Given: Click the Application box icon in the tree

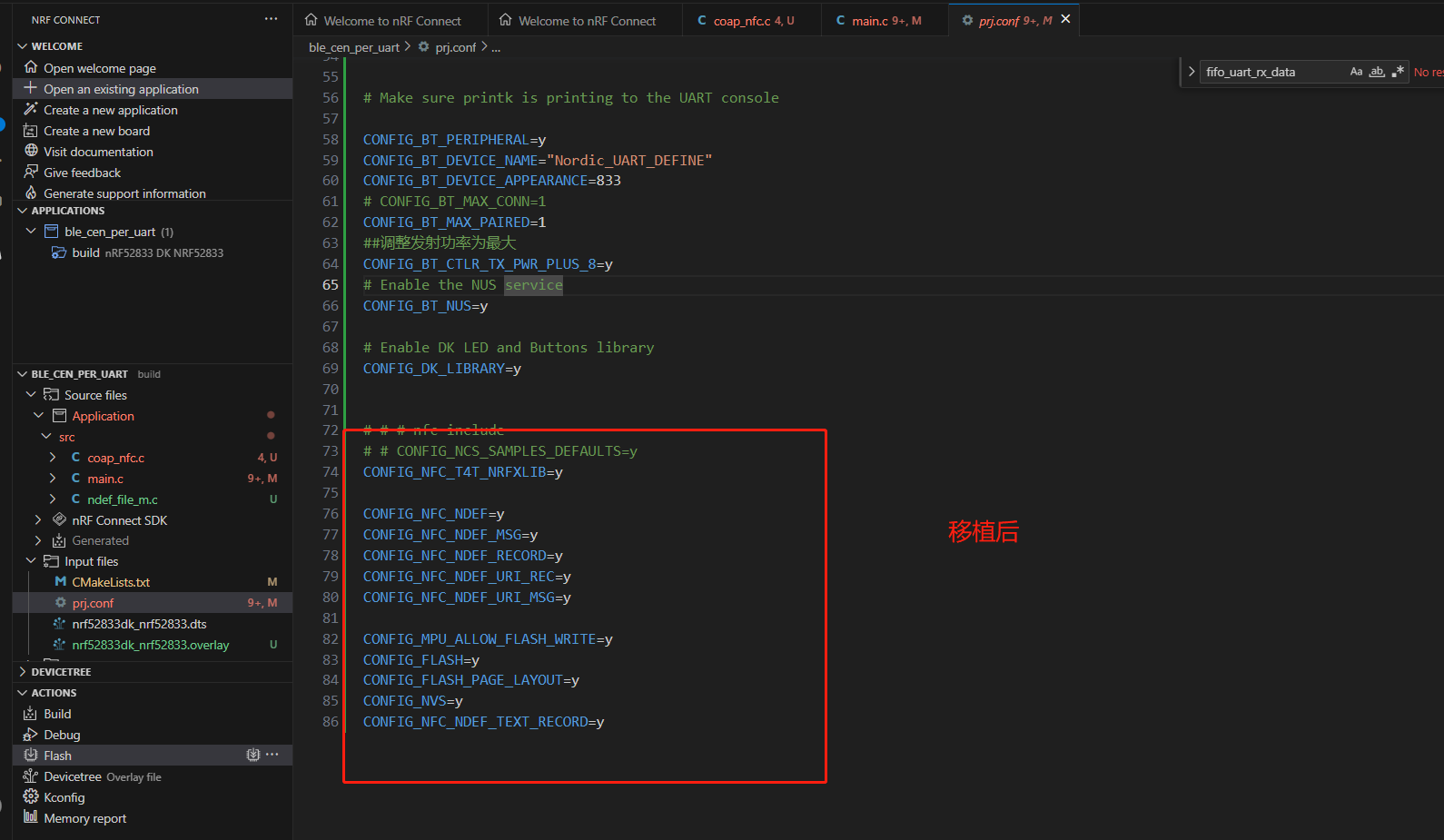Looking at the screenshot, I should pyautogui.click(x=60, y=416).
